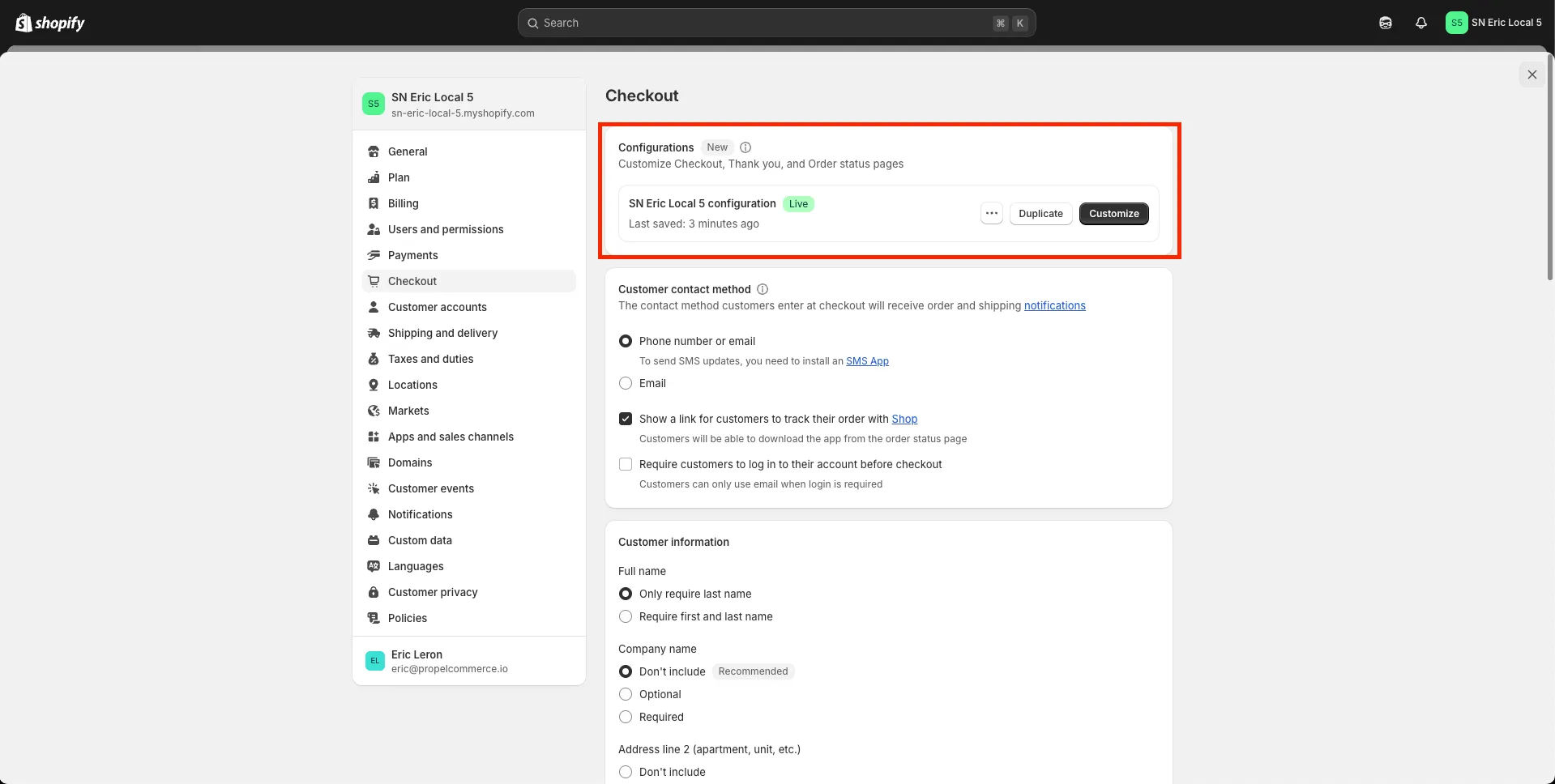
Task: Click the Customize button
Action: click(x=1113, y=214)
